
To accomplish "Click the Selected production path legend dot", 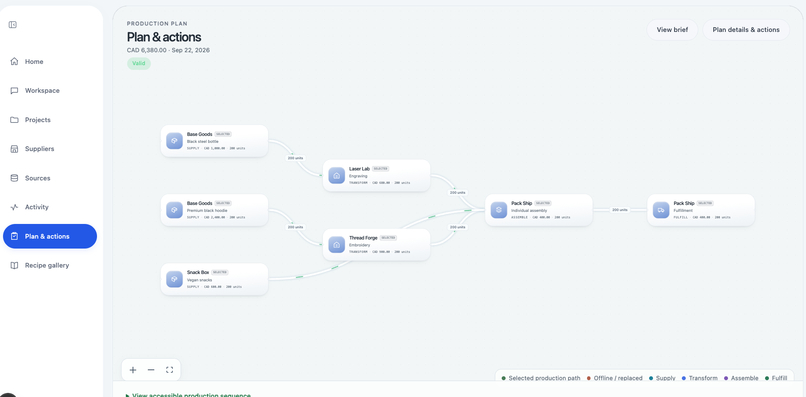I will (x=504, y=378).
